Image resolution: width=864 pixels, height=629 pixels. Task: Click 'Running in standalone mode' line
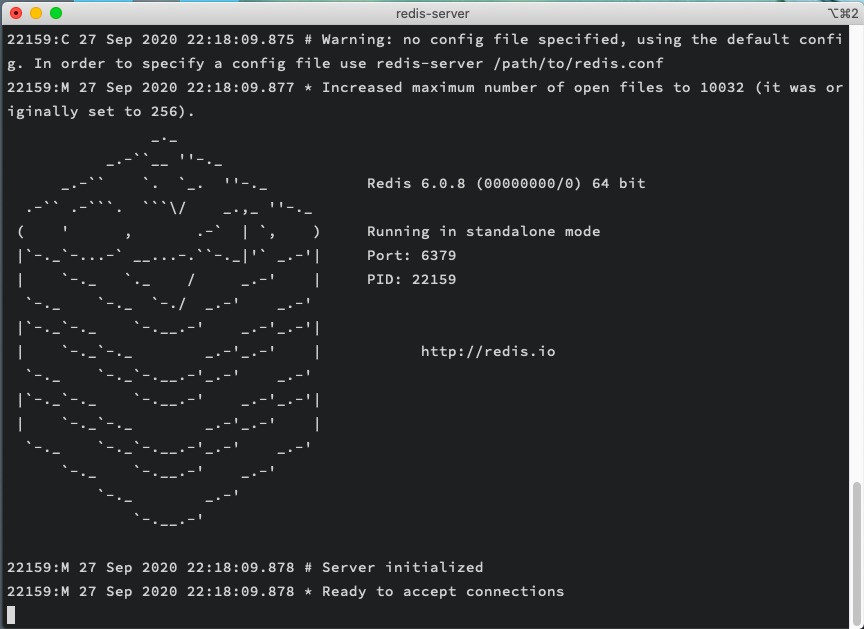click(x=483, y=231)
